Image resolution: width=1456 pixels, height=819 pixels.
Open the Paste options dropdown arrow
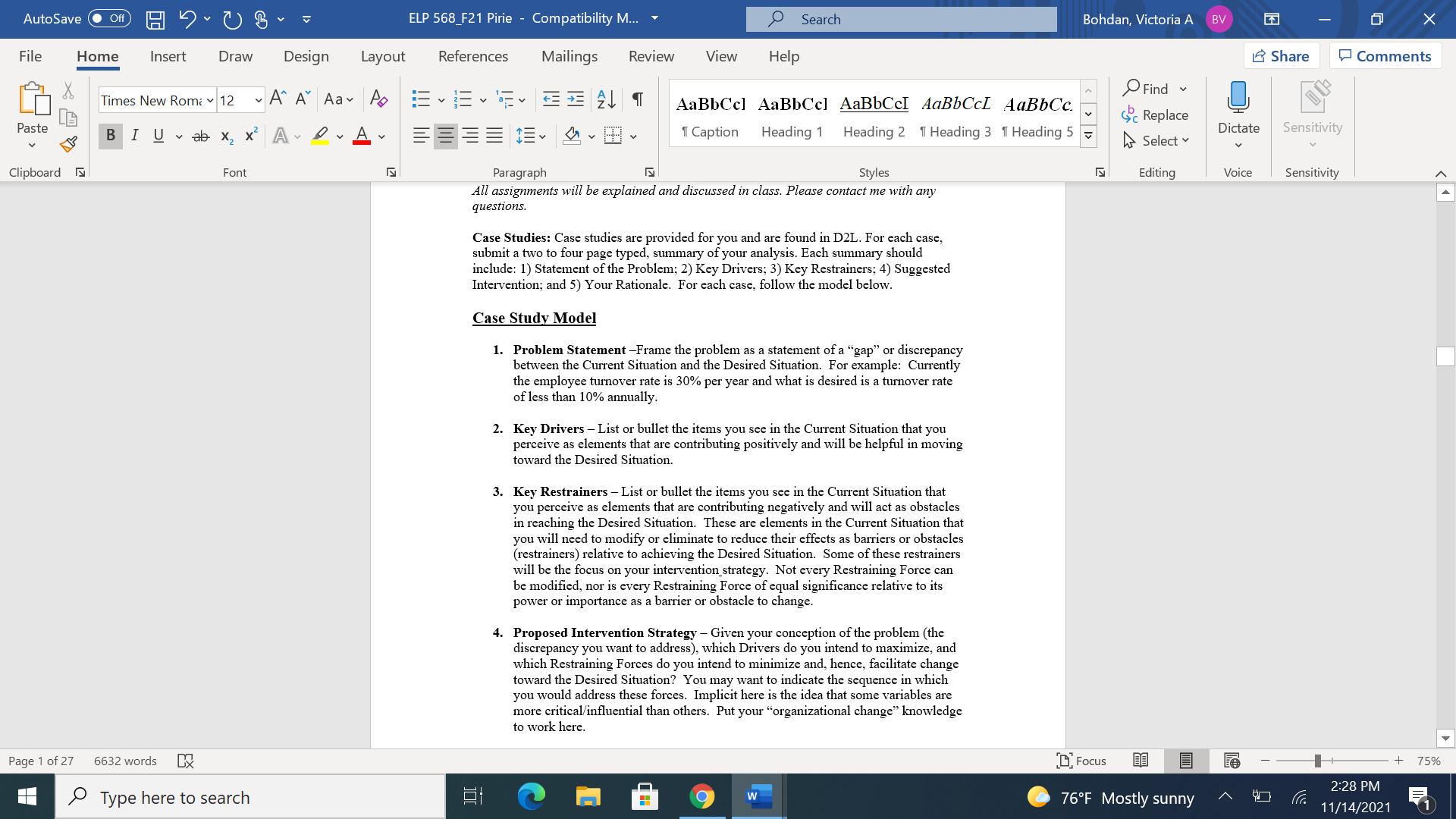click(32, 145)
